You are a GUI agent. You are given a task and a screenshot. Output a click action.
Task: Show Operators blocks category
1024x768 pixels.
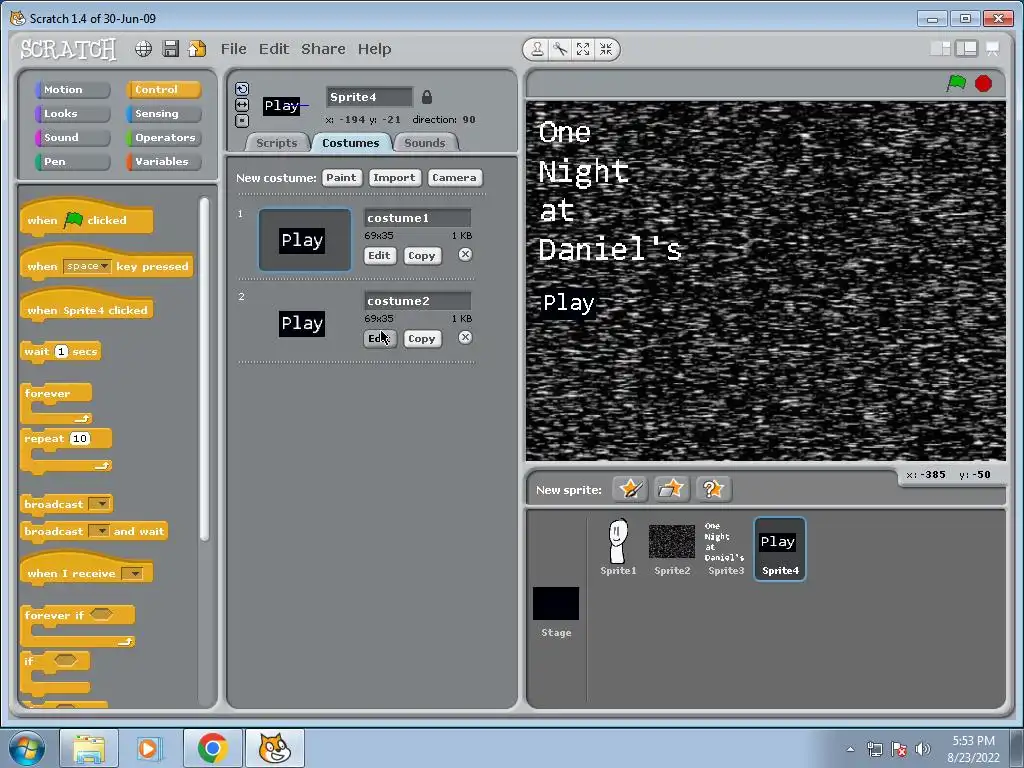[163, 138]
